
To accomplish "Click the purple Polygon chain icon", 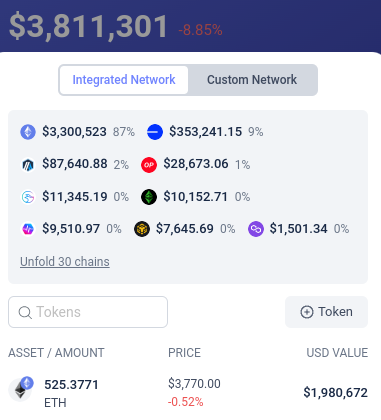I will tap(256, 229).
